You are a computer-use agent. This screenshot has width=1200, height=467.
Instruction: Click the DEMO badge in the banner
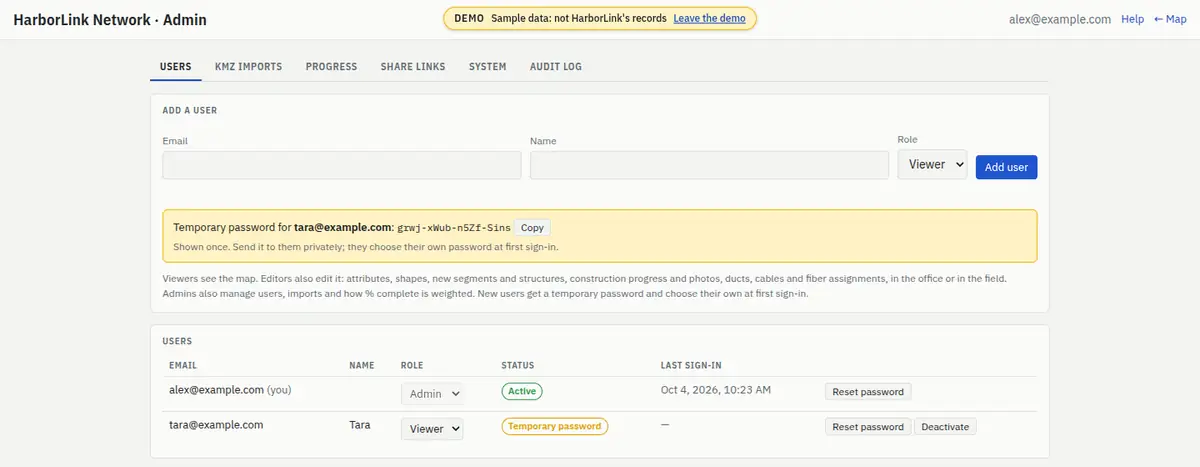[469, 18]
